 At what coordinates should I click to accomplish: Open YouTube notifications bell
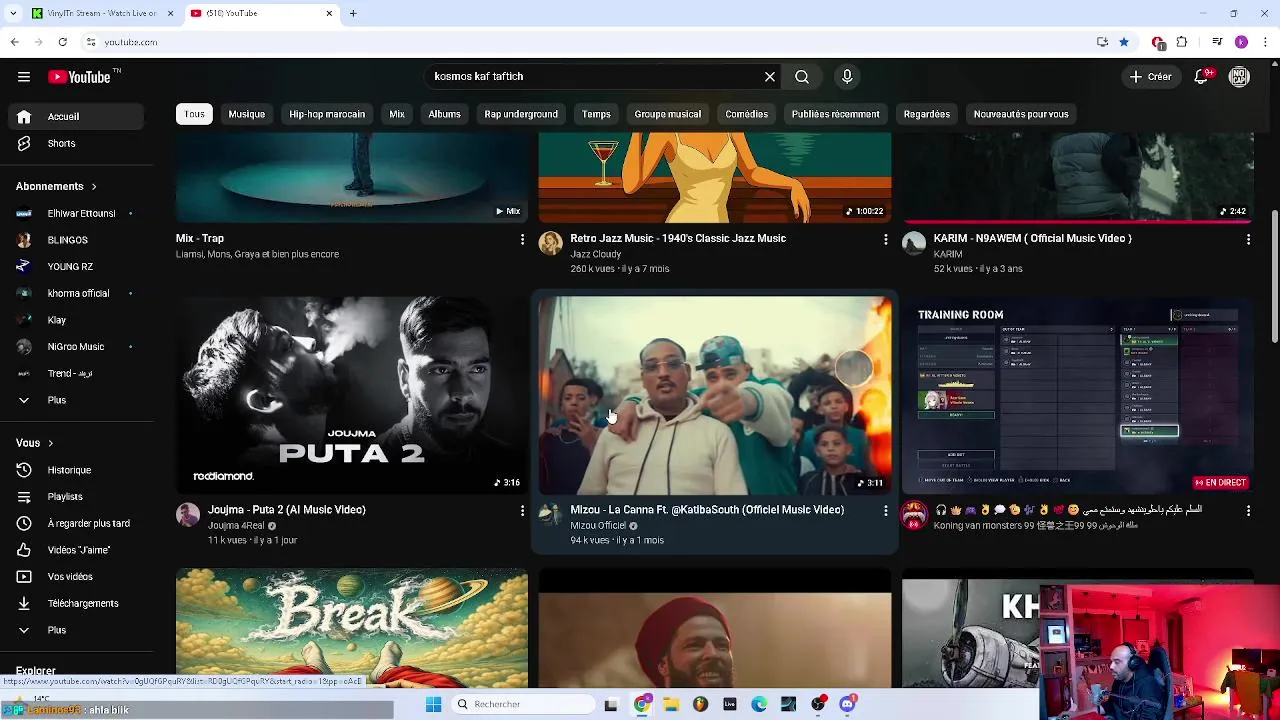[1202, 77]
